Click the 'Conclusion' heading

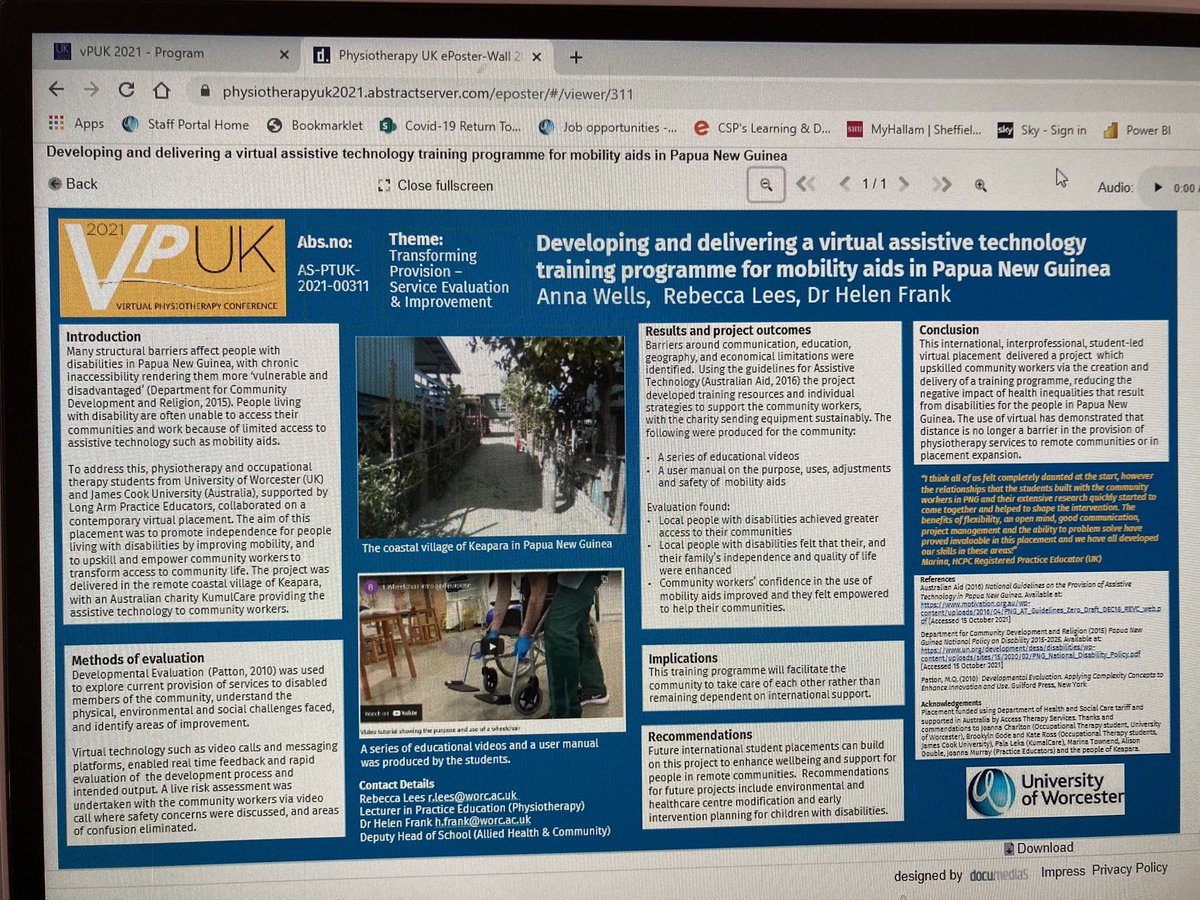click(948, 329)
